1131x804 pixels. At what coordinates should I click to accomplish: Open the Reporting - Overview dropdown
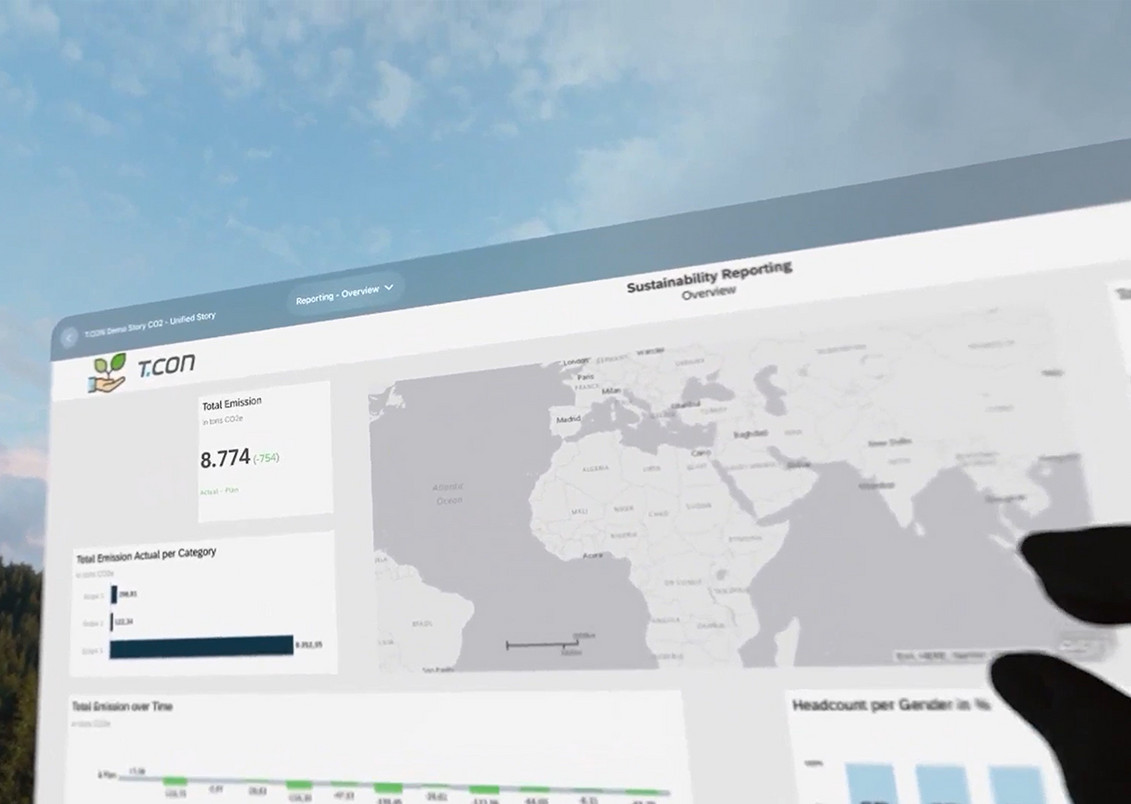coord(344,293)
